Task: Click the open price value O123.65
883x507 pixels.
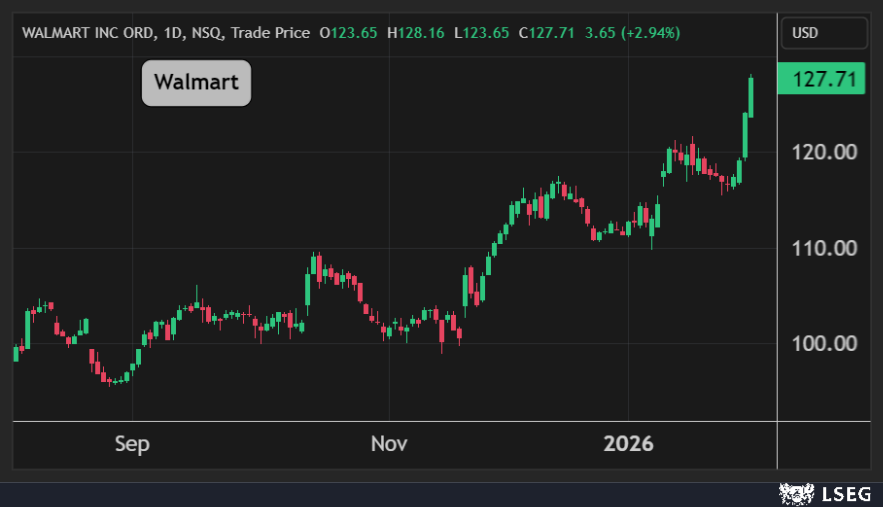Action: (x=348, y=33)
